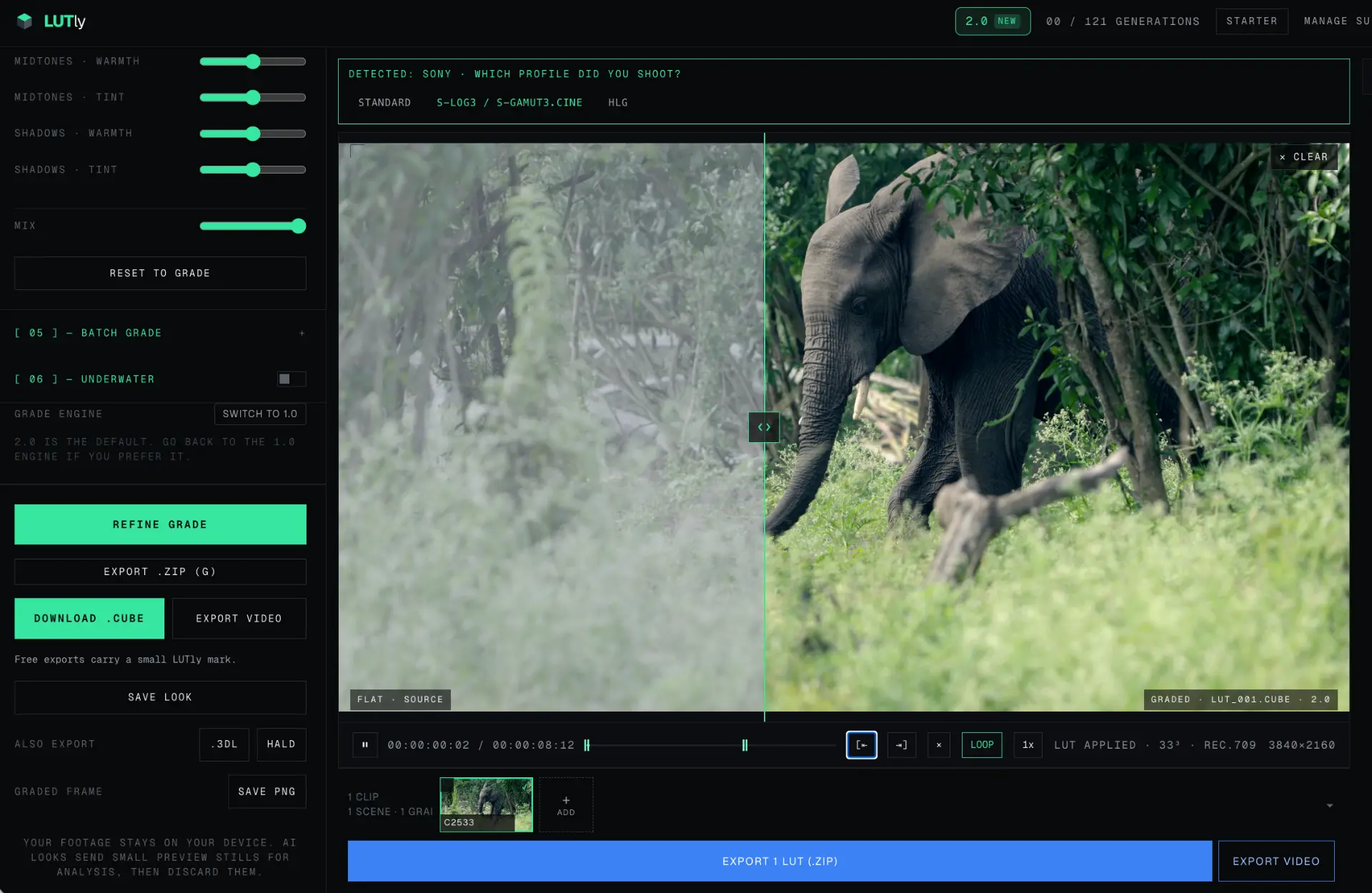
Task: Select the HLG profile option
Action: [x=618, y=103]
